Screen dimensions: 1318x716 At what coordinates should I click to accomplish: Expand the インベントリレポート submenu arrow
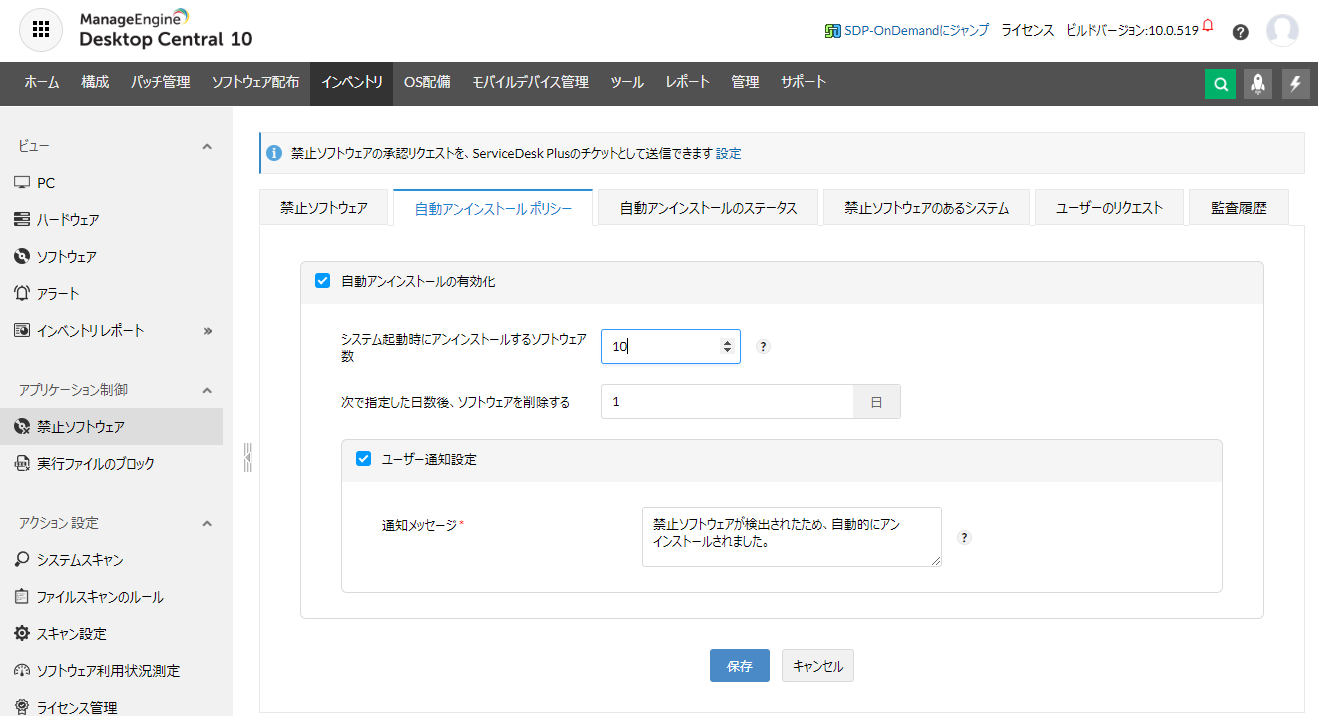tap(208, 331)
